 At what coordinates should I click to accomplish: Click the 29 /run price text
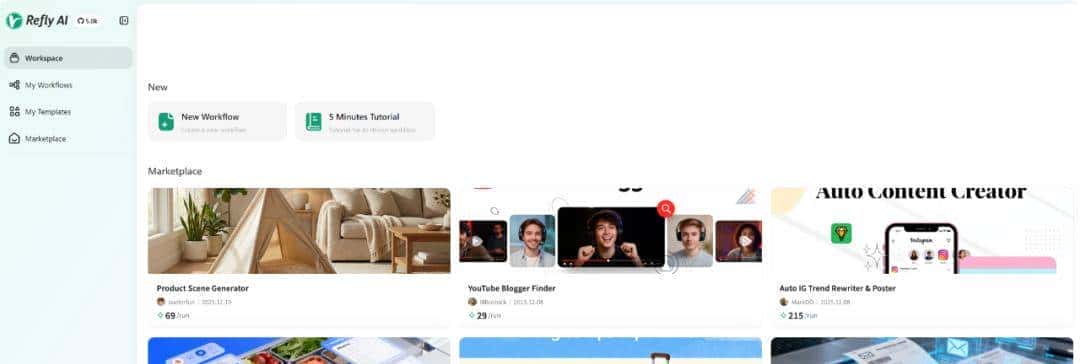click(x=488, y=316)
